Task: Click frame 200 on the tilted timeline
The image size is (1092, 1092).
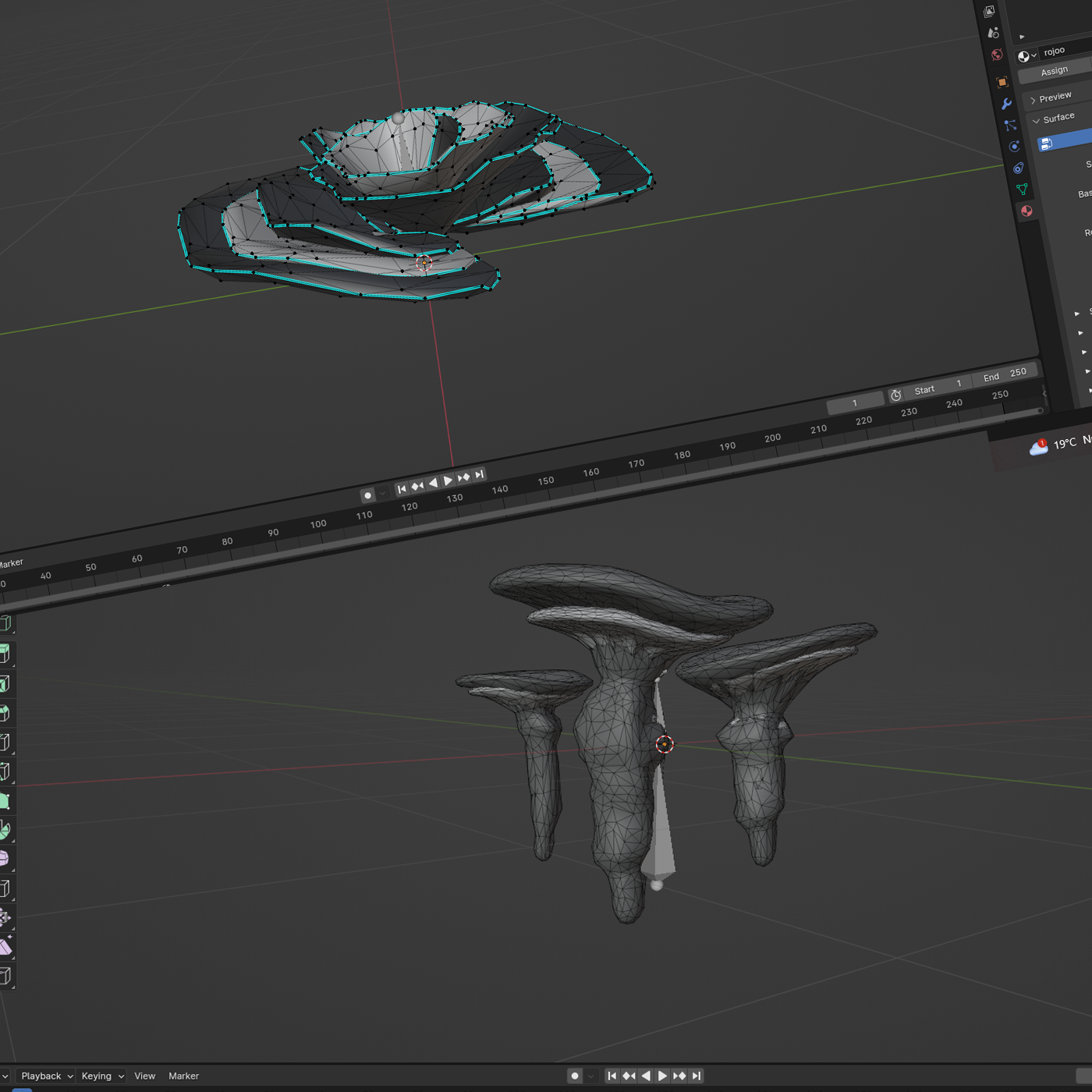Action: pyautogui.click(x=772, y=438)
